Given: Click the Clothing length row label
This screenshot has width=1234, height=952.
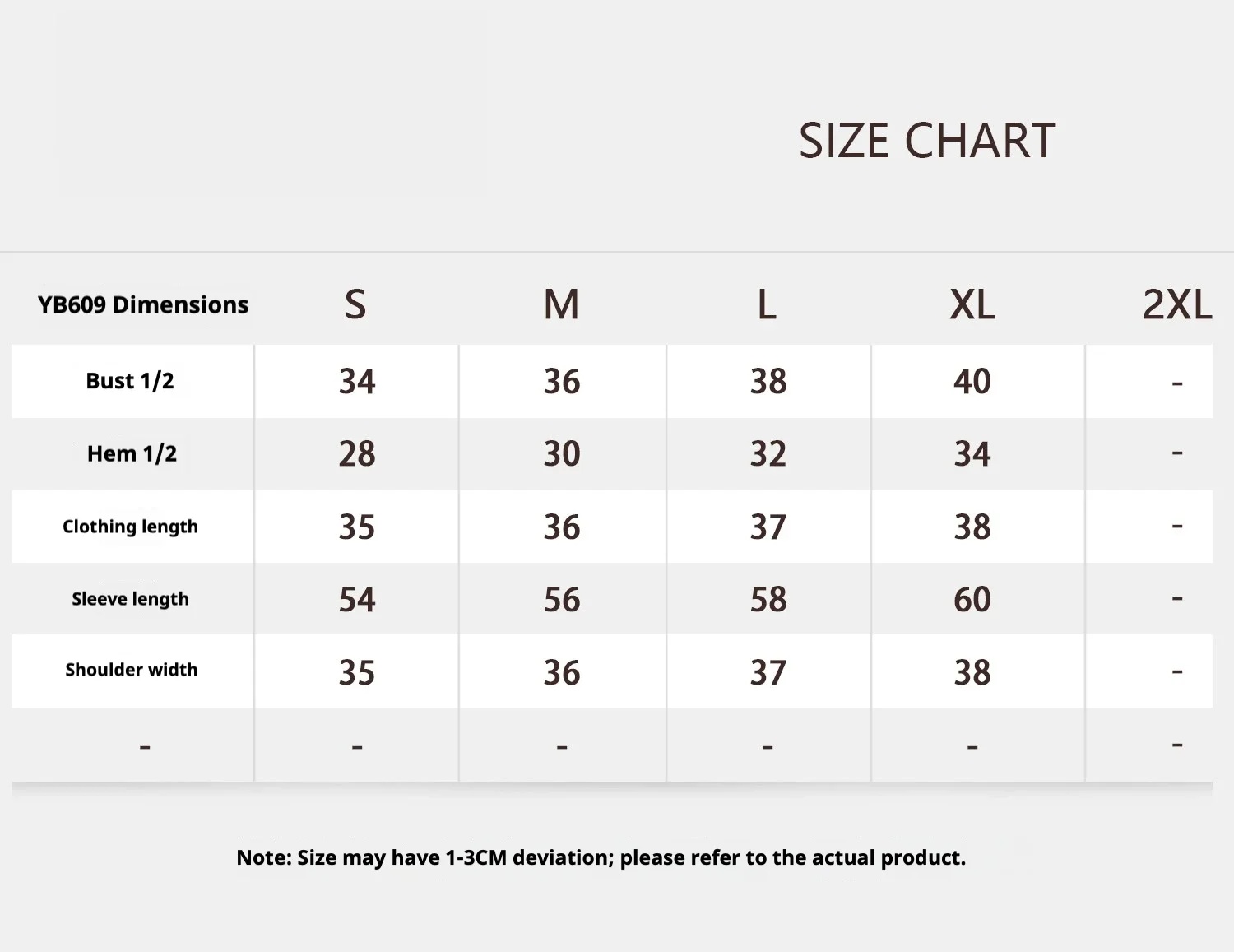Looking at the screenshot, I should click(130, 527).
